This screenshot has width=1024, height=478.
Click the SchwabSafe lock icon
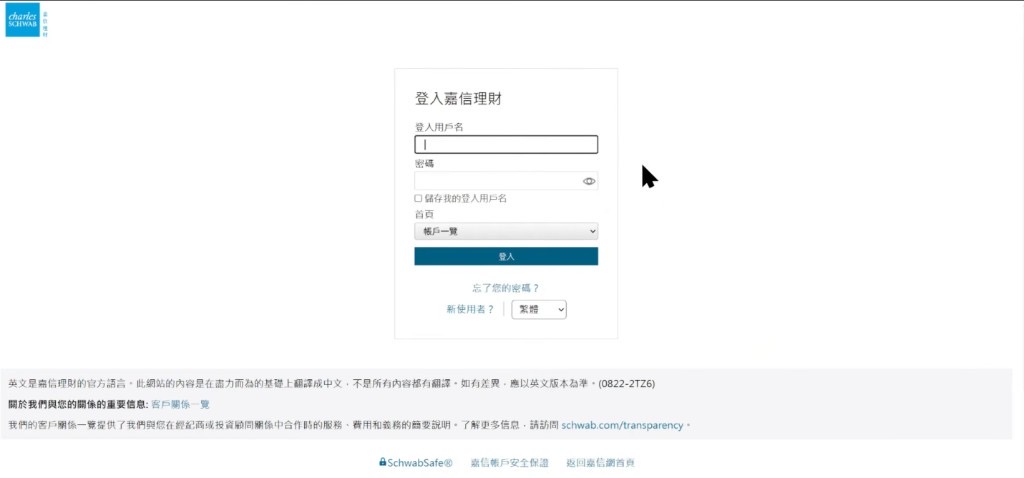[x=383, y=462]
